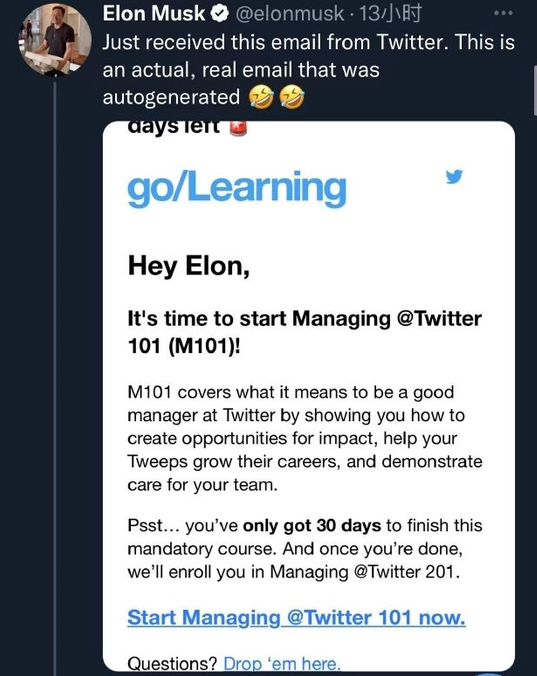The width and height of the screenshot is (537, 676).
Task: Click the Elon Musk display name
Action: 154,14
